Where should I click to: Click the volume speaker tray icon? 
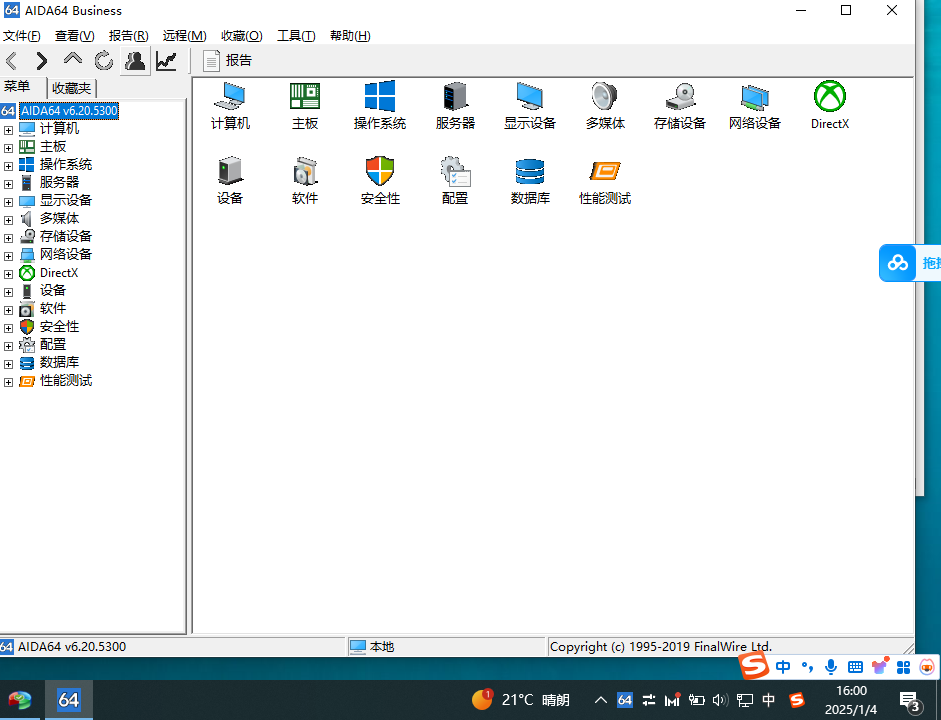(x=720, y=700)
